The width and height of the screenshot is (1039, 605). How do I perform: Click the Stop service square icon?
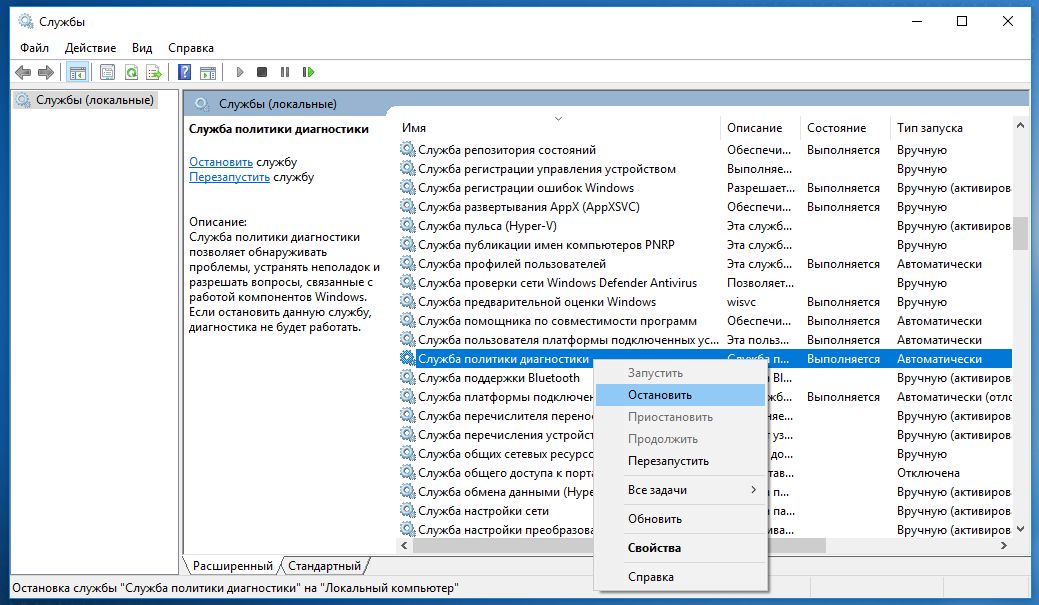(262, 72)
